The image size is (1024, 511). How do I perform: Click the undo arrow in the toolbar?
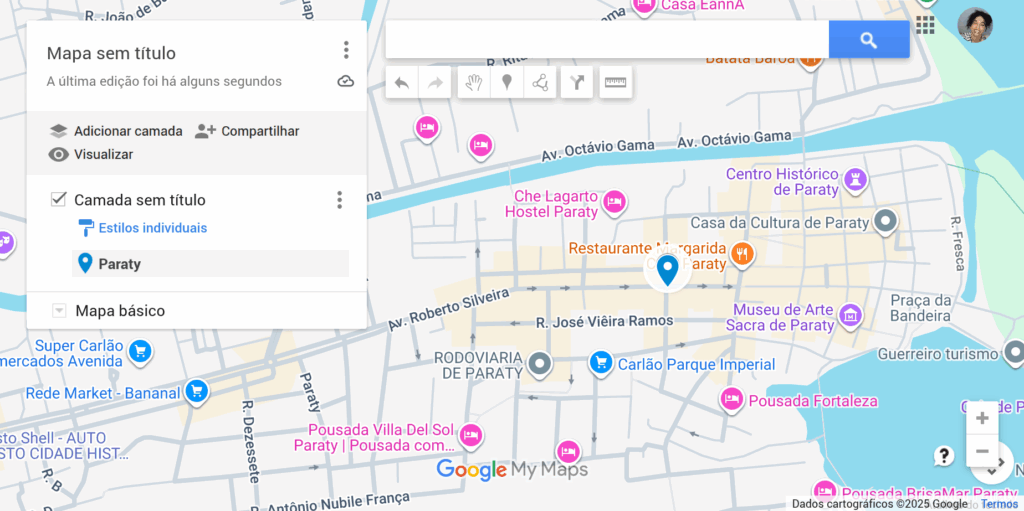tap(402, 83)
